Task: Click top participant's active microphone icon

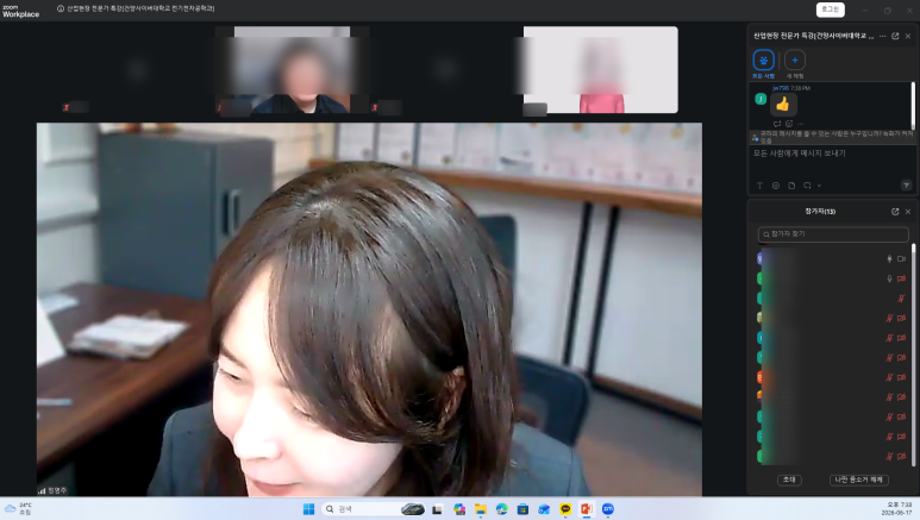Action: point(889,259)
